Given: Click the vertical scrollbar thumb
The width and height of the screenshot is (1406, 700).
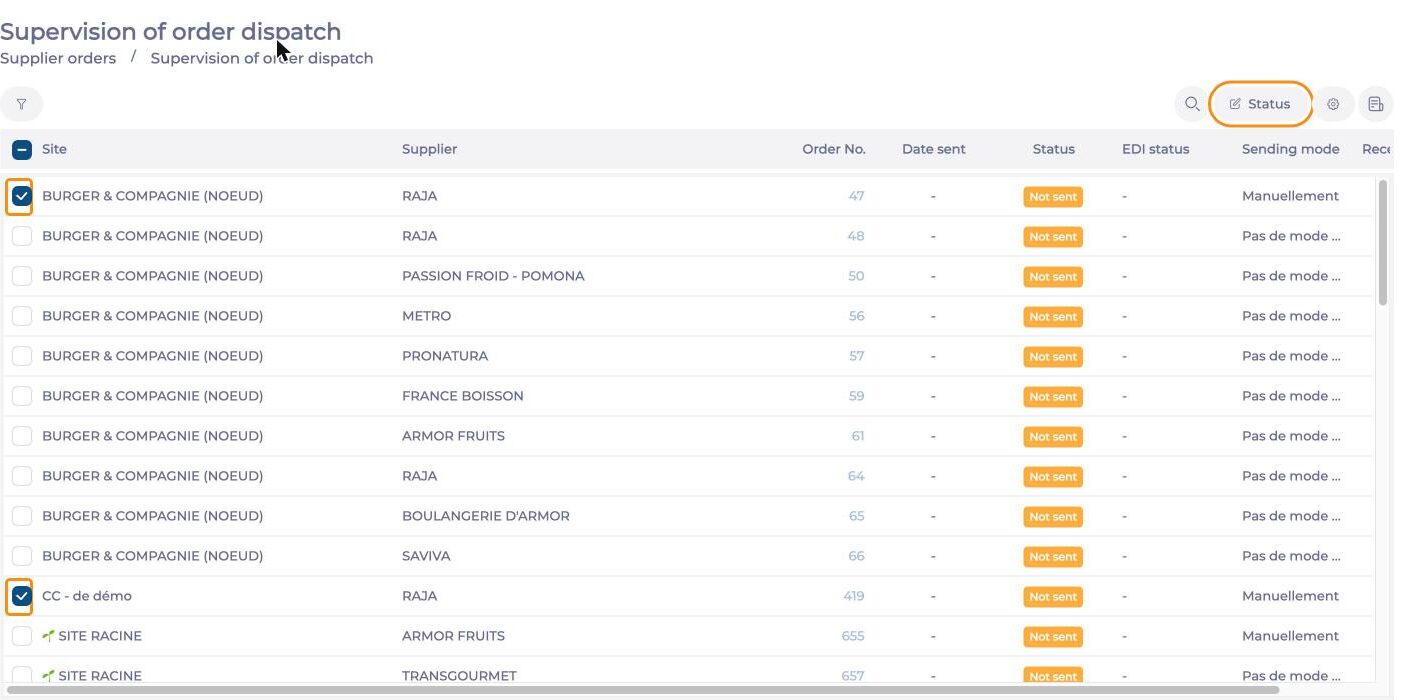Looking at the screenshot, I should [x=1383, y=242].
